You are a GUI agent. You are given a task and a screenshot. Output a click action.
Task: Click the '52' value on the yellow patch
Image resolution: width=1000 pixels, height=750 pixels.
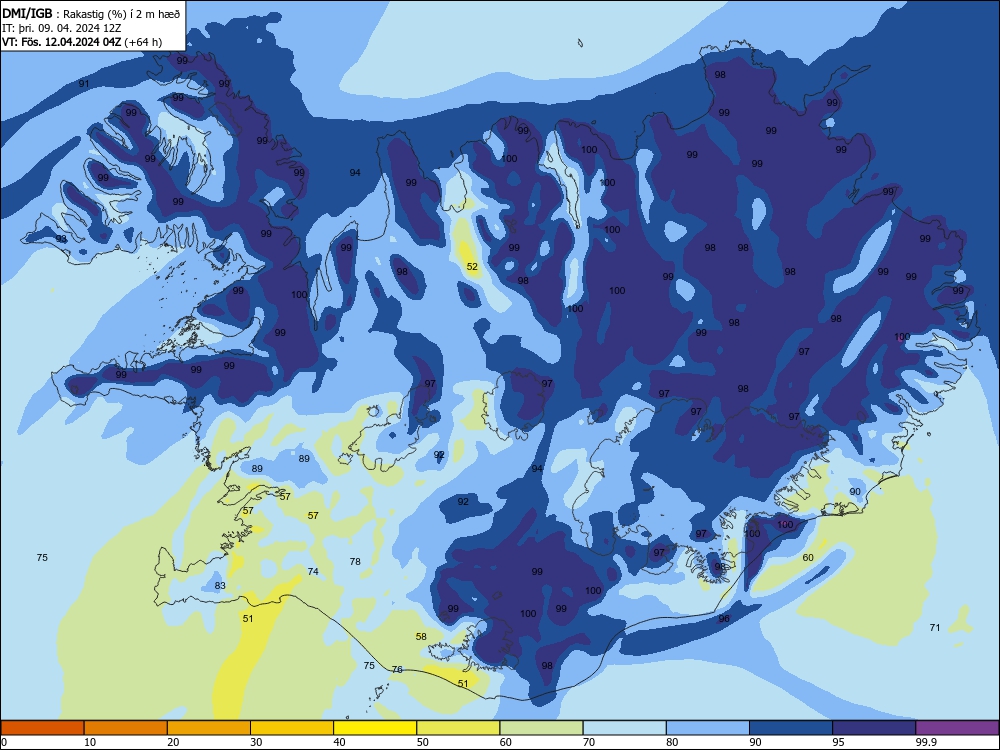coord(472,267)
